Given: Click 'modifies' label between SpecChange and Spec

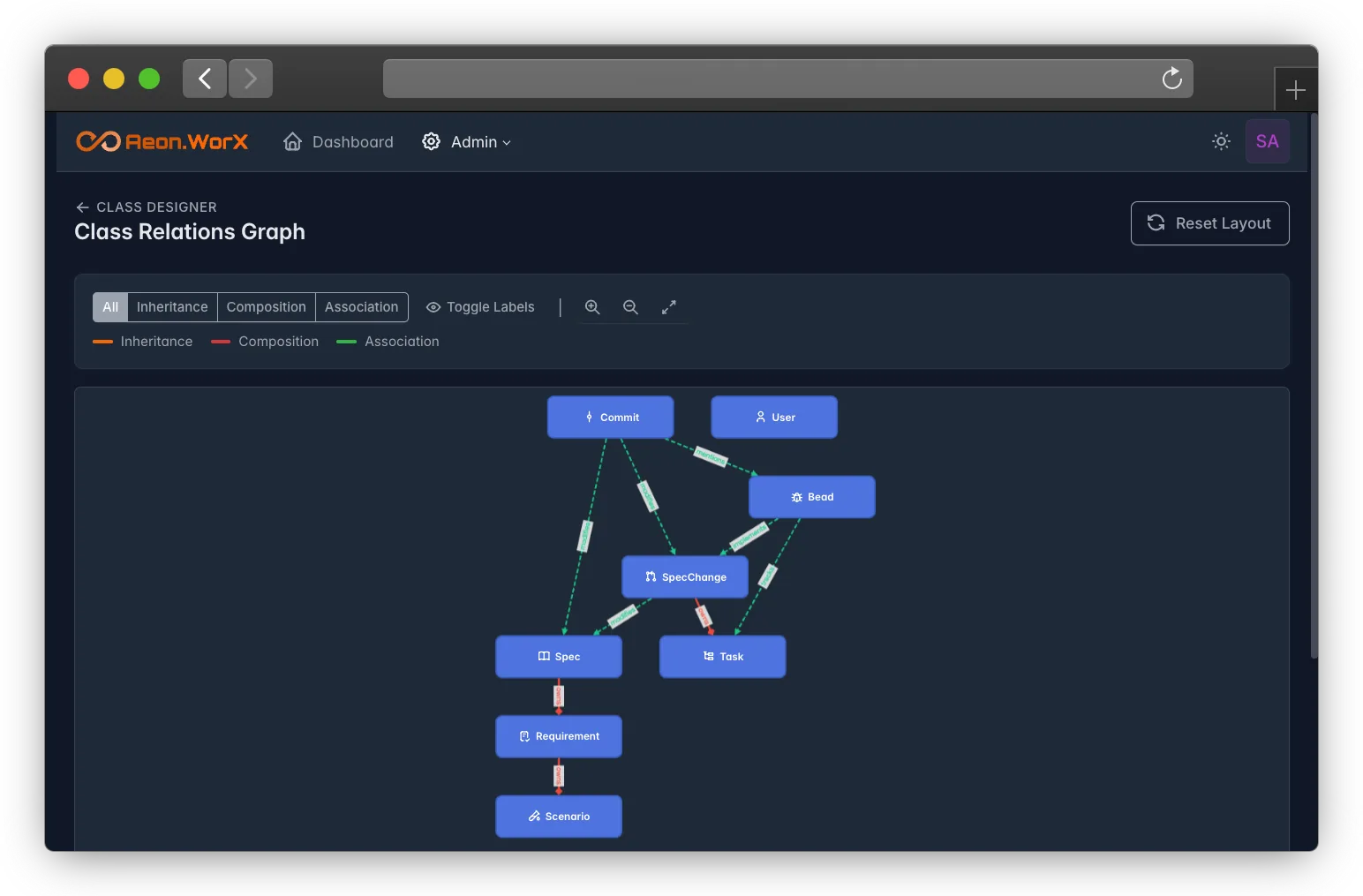Looking at the screenshot, I should pyautogui.click(x=622, y=615).
